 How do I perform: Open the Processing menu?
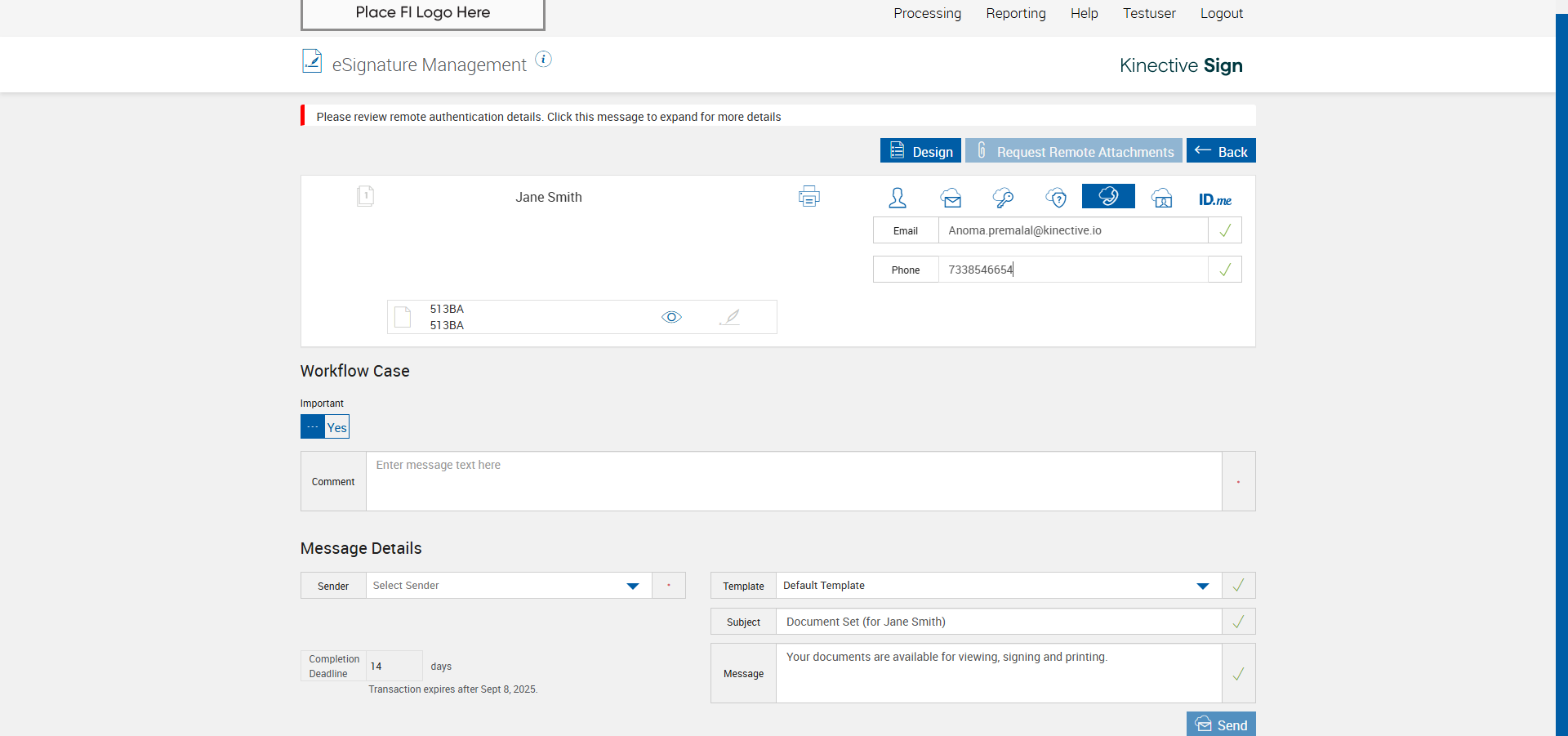[x=927, y=13]
